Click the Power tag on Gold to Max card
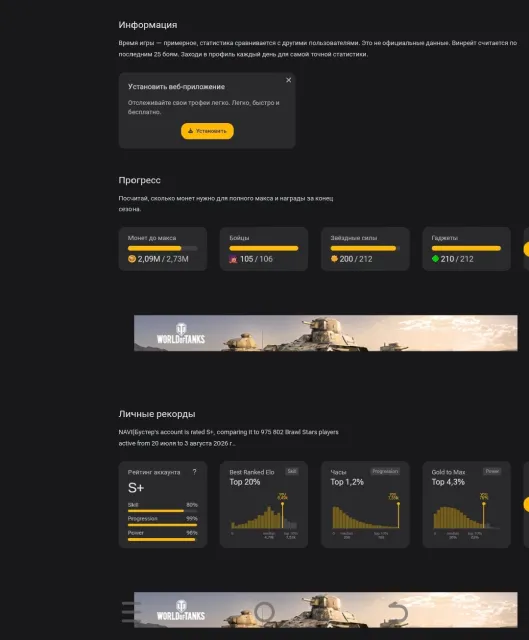 (492, 471)
